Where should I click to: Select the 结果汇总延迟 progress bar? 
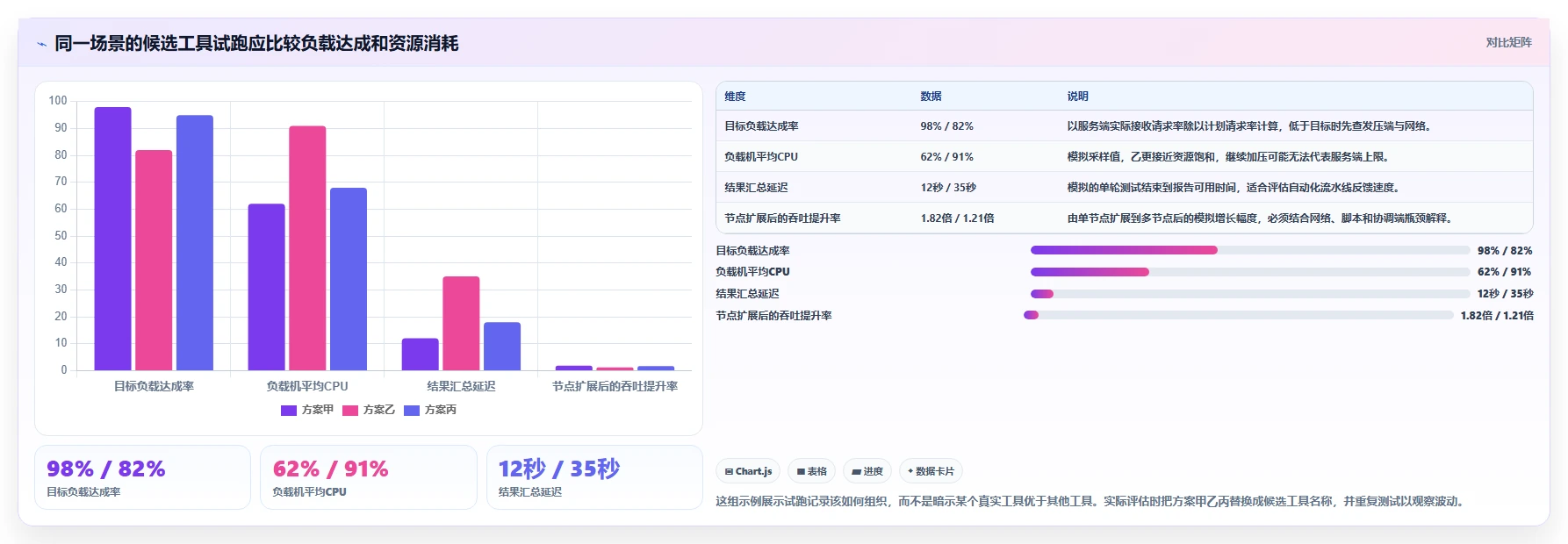[x=1250, y=294]
